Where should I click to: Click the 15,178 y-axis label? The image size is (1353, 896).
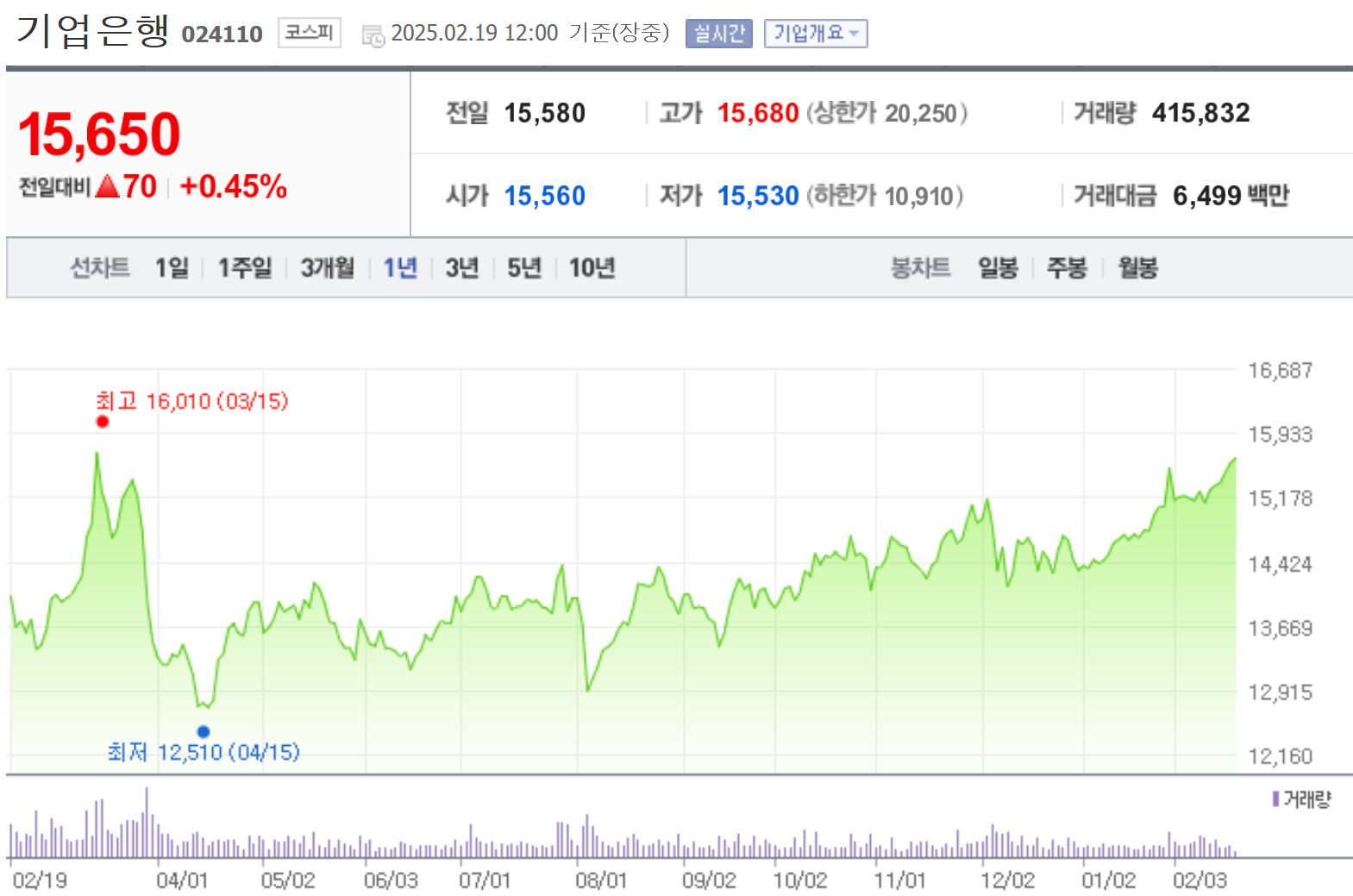pos(1280,498)
